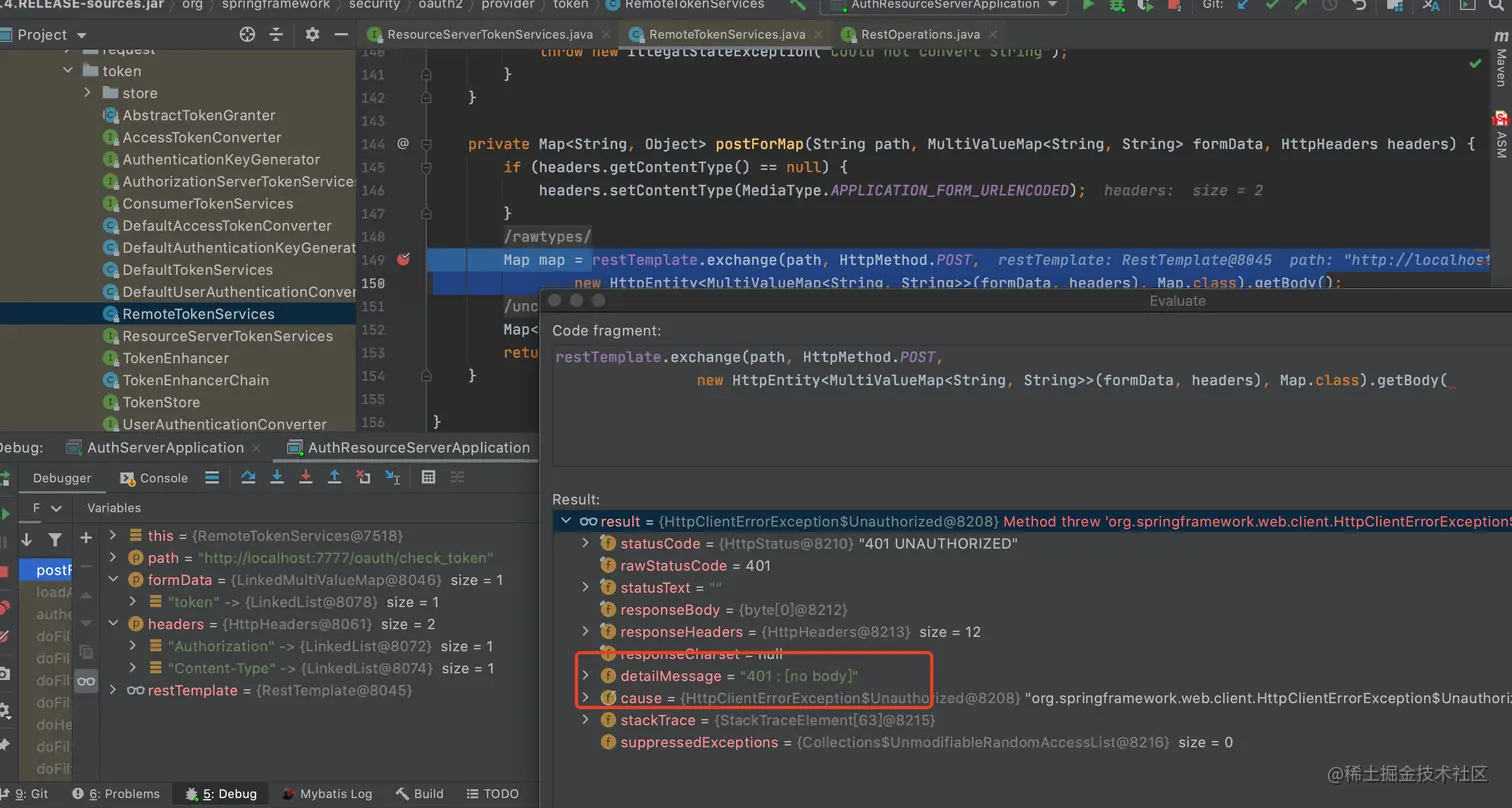
Task: Open the run configuration dropdown
Action: coord(943,5)
